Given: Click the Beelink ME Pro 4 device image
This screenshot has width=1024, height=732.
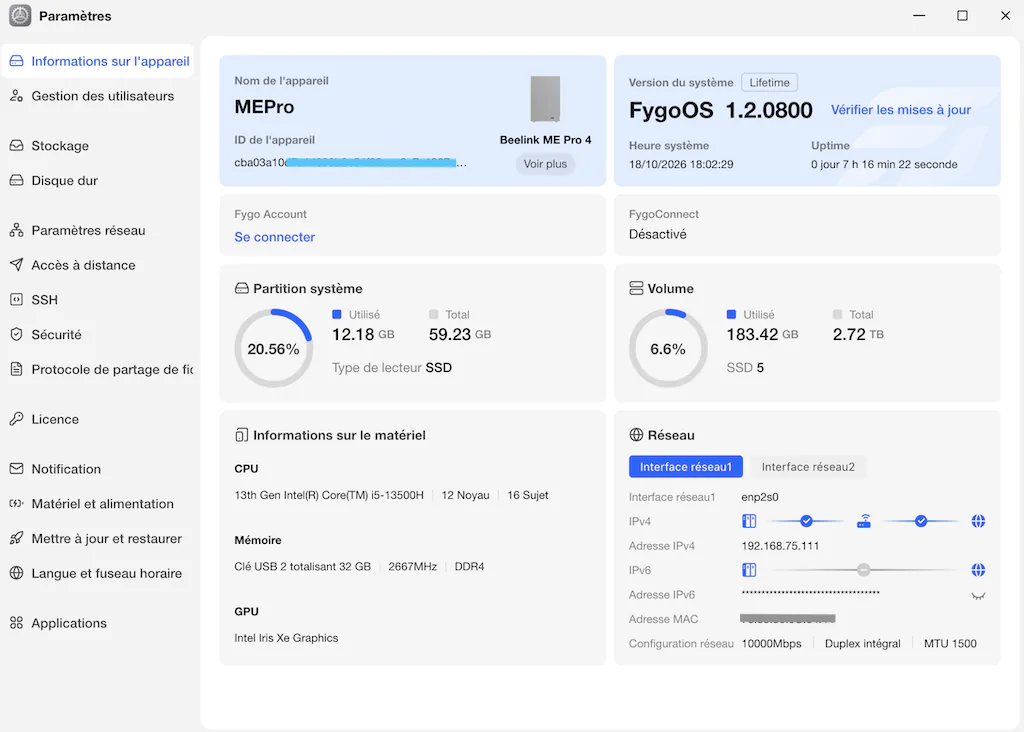Looking at the screenshot, I should click(x=545, y=99).
